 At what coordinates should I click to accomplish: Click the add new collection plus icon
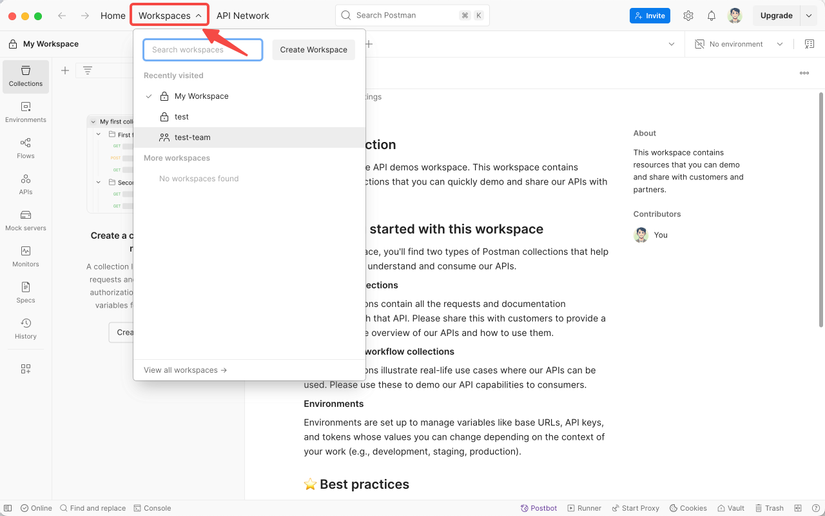click(x=65, y=70)
